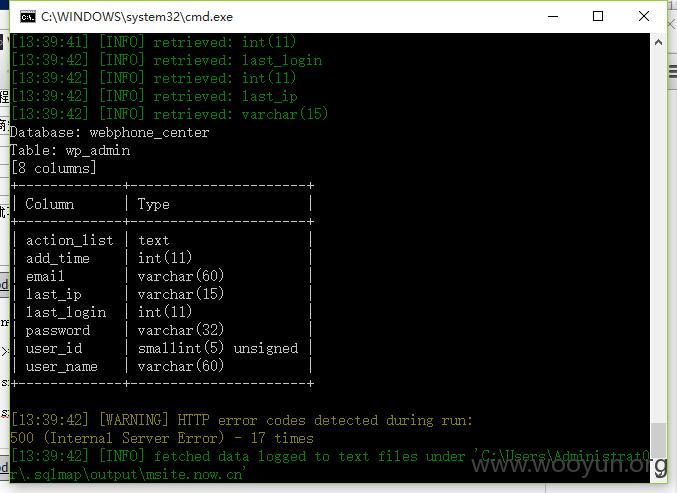Click the vertical scrollbar thumb
This screenshot has width=677, height=493.
(658, 440)
